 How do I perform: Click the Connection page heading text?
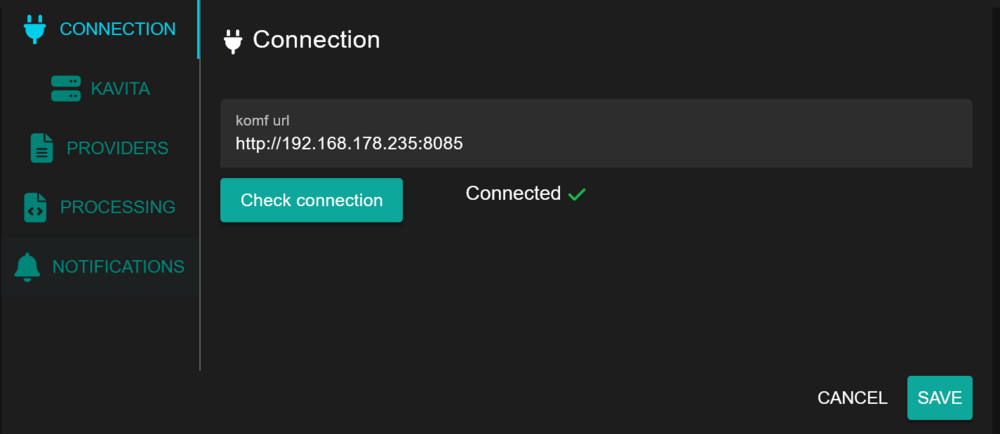point(316,40)
